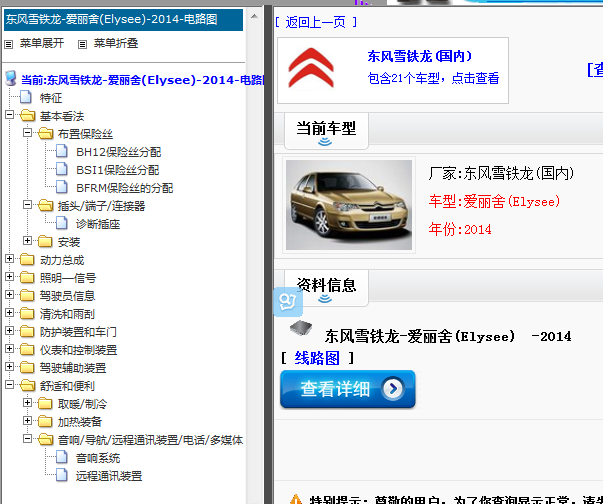Click the folder icon of 动力总成

[27, 259]
